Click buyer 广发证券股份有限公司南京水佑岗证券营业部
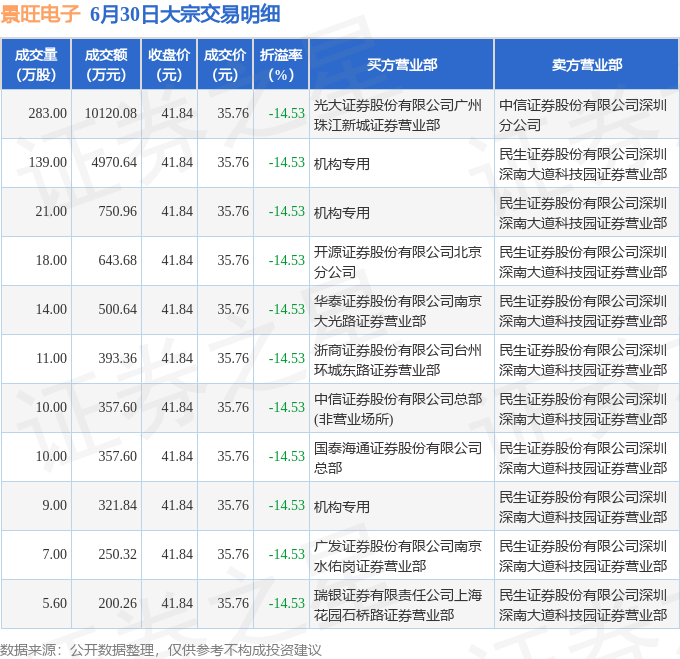This screenshot has height=659, width=680. coord(398,556)
